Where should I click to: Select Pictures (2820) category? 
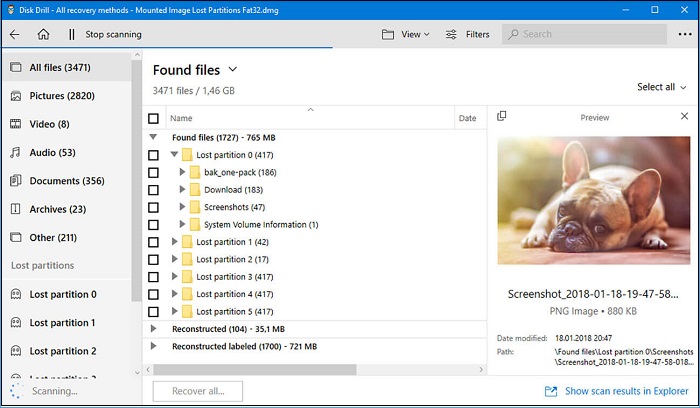67,96
